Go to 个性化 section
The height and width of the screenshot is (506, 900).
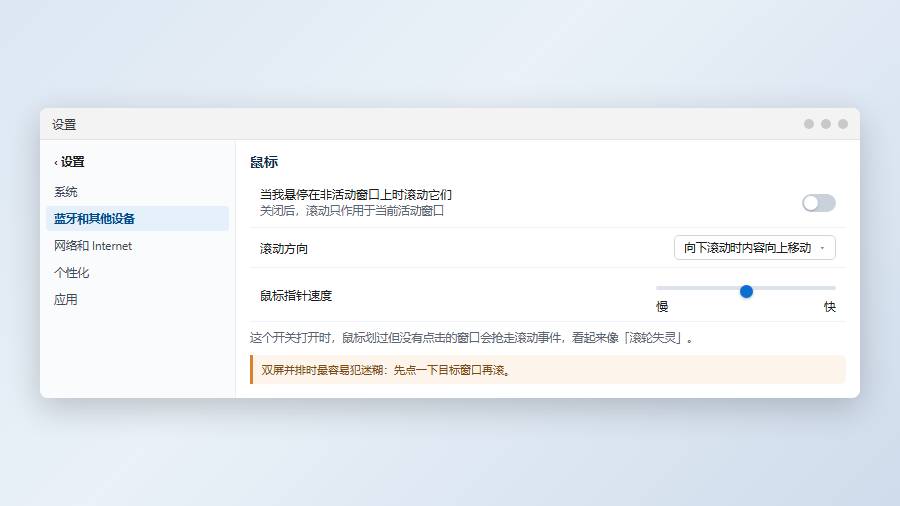tap(137, 273)
